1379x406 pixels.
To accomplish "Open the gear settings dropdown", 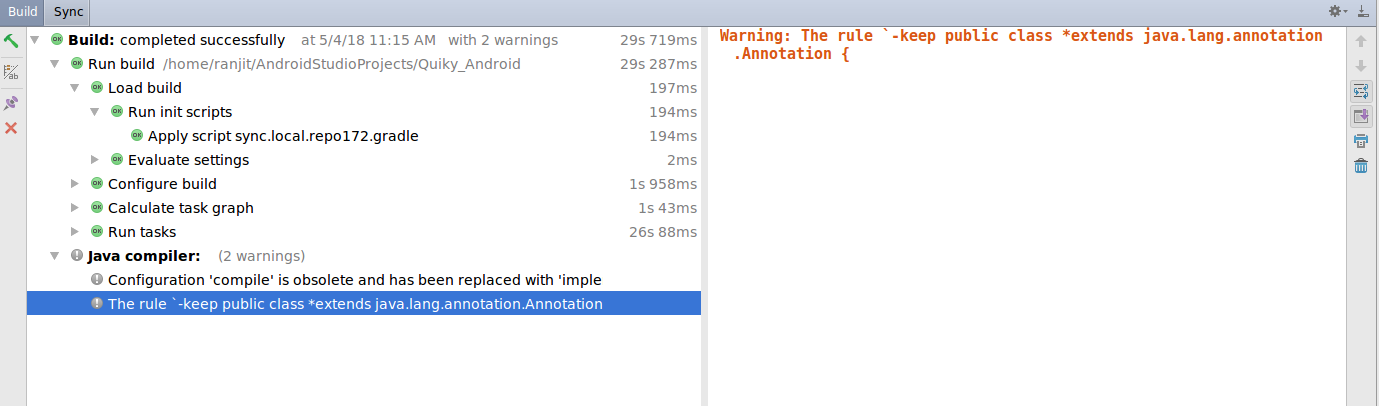I will (x=1338, y=11).
